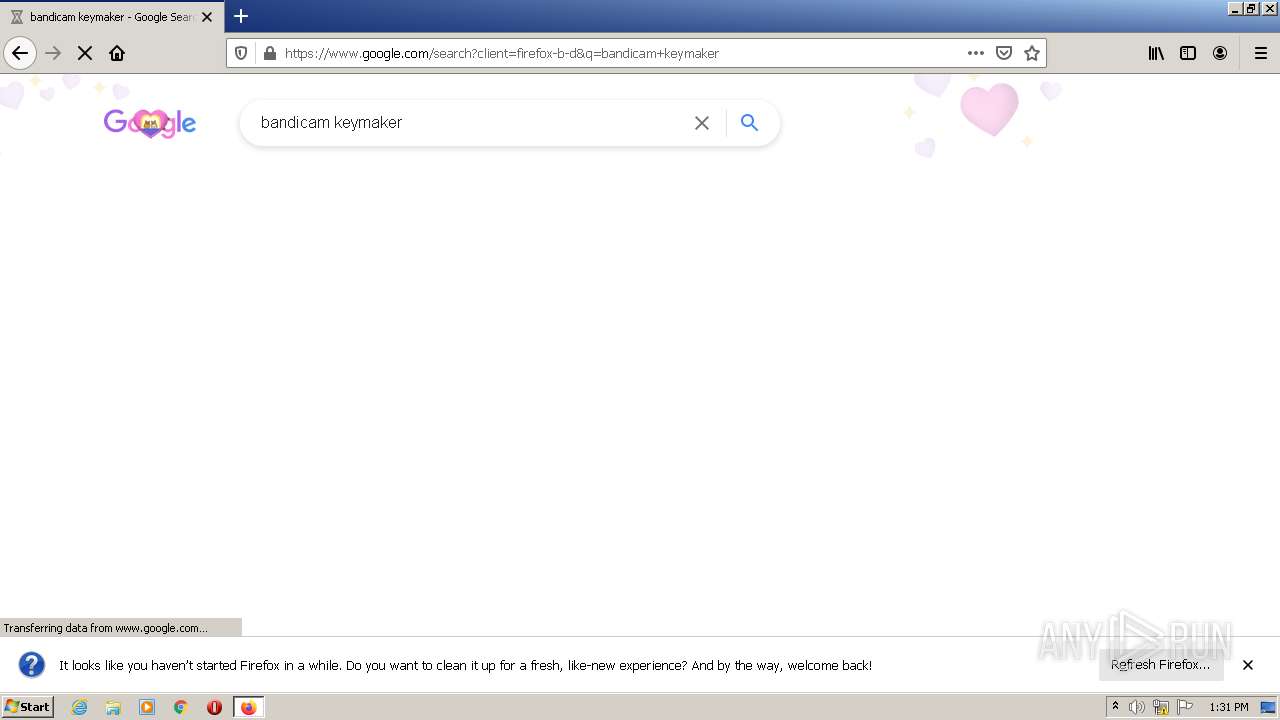
Task: Open the Firefox home page
Action: (117, 53)
